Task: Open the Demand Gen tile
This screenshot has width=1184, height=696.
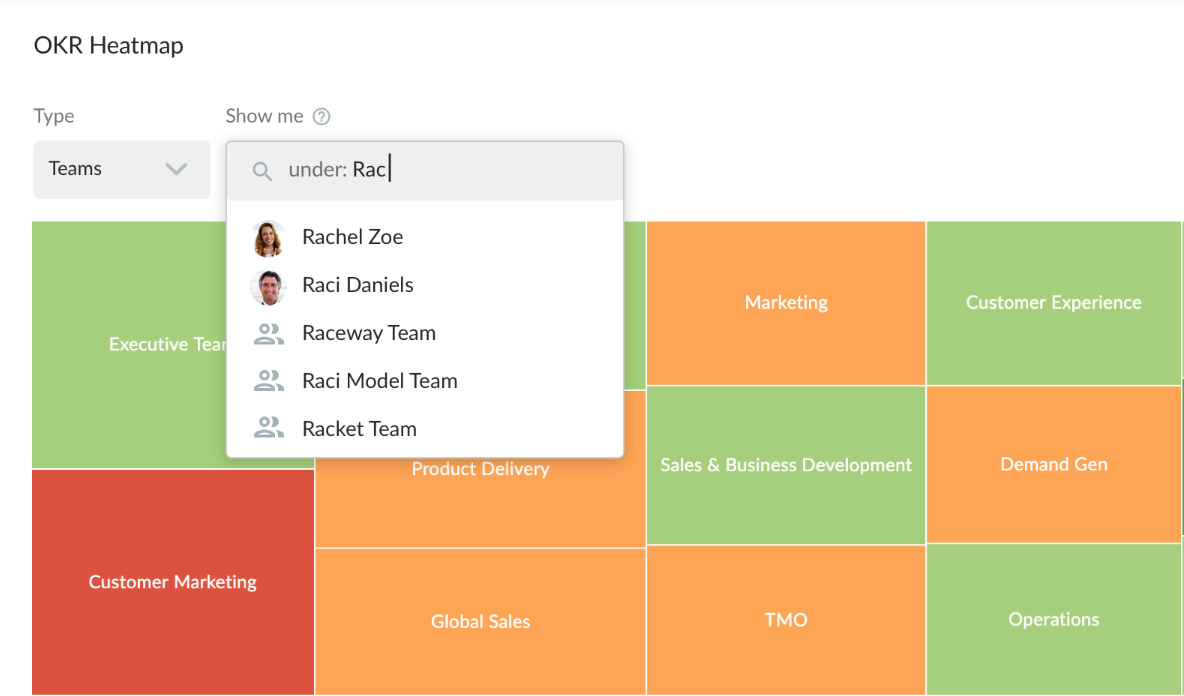Action: [1053, 464]
